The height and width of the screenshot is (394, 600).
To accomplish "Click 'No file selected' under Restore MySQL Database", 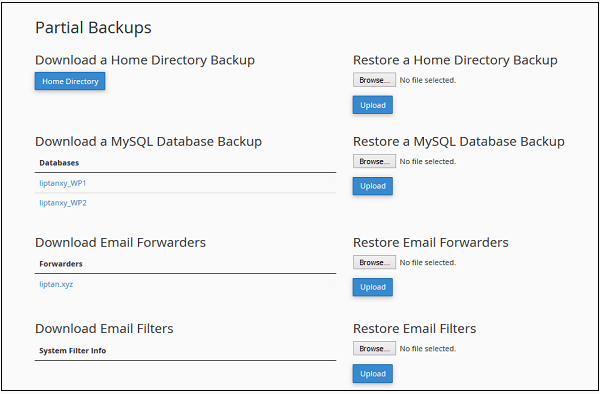I will click(x=428, y=161).
